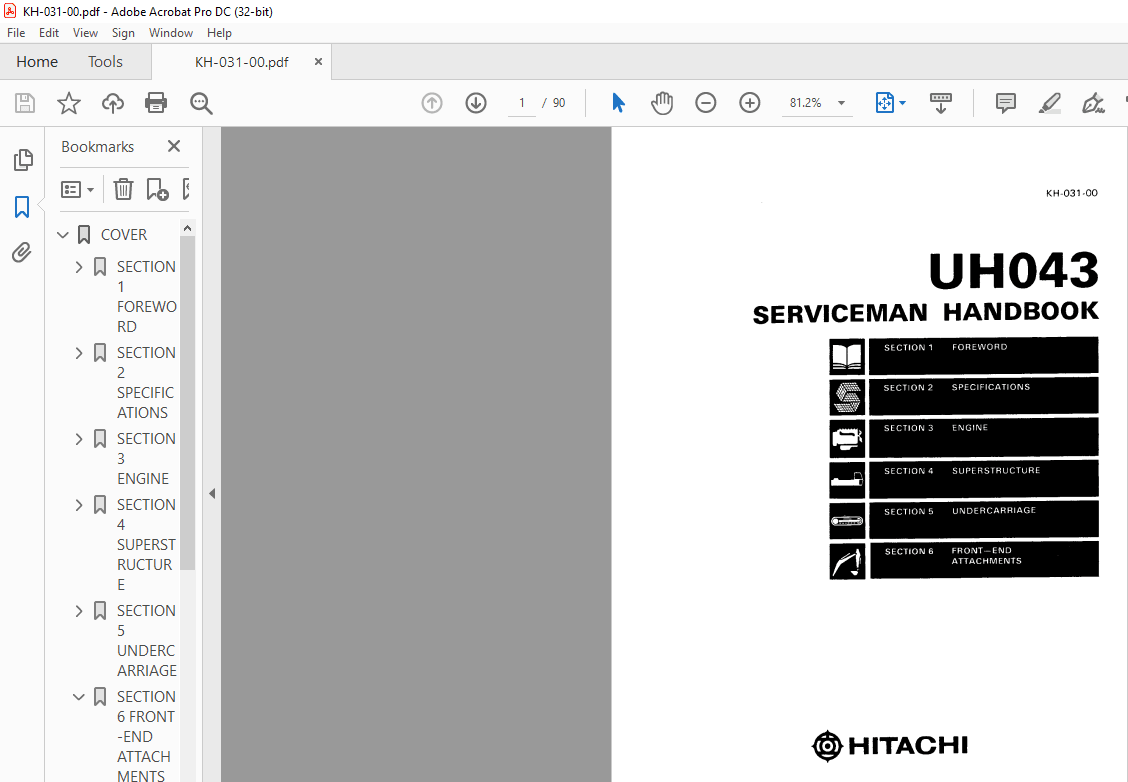Add a sticky note comment
1128x782 pixels.
[1005, 102]
